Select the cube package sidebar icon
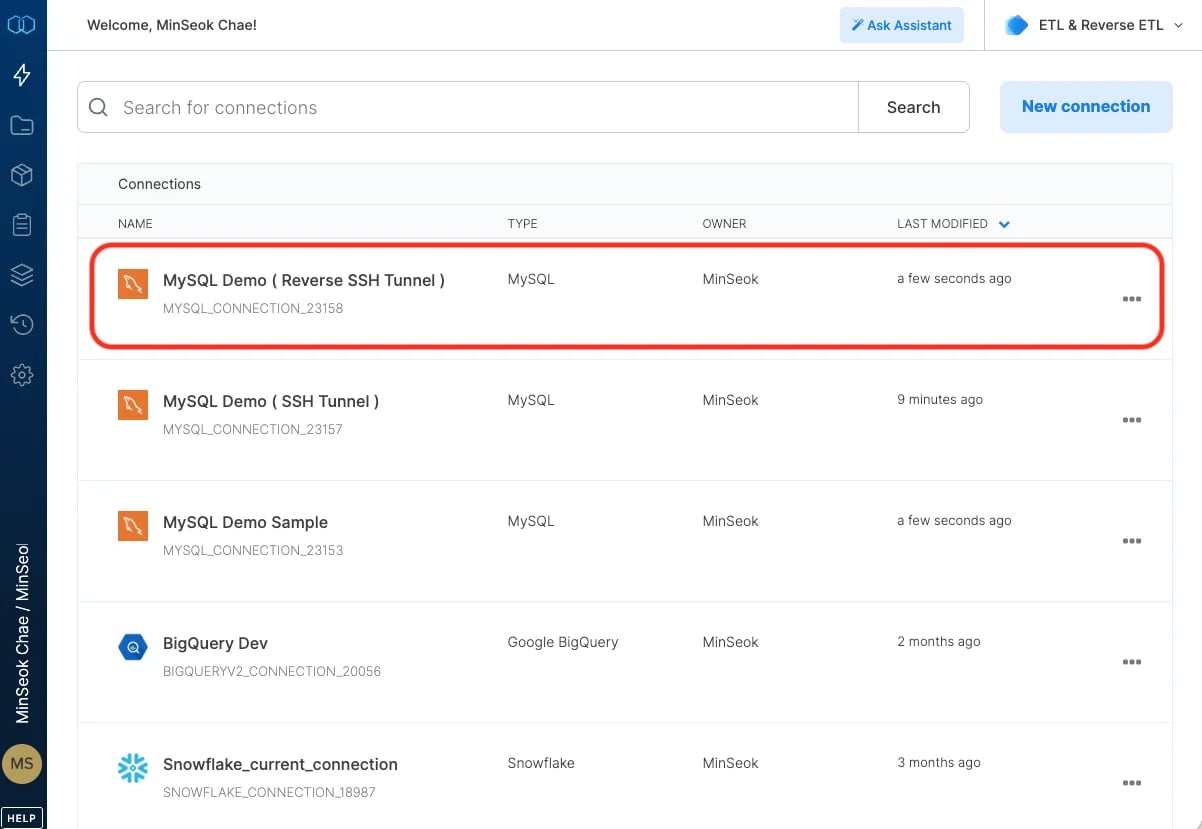The width and height of the screenshot is (1202, 829). pyautogui.click(x=22, y=175)
